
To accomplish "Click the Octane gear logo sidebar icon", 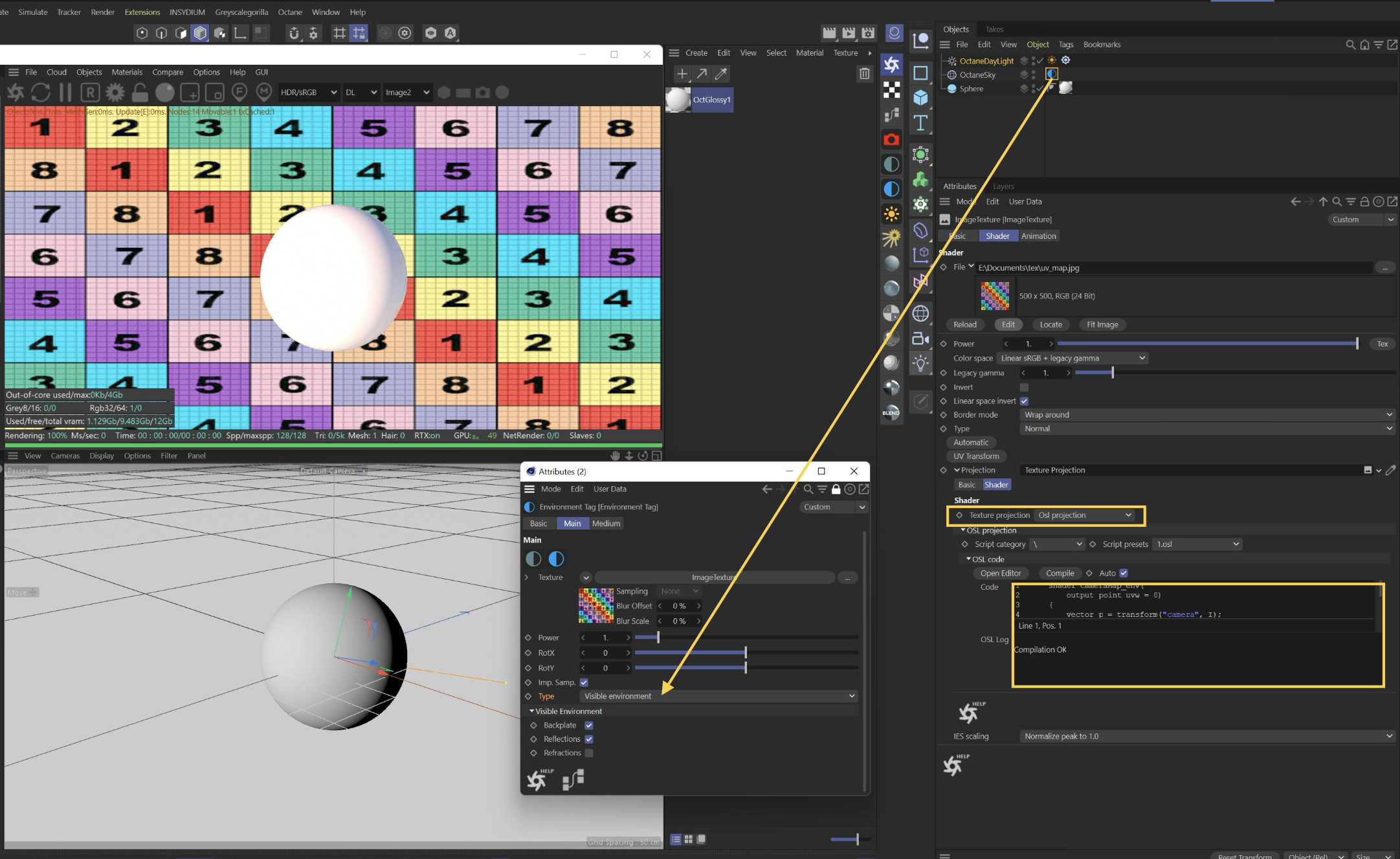I will pyautogui.click(x=892, y=64).
